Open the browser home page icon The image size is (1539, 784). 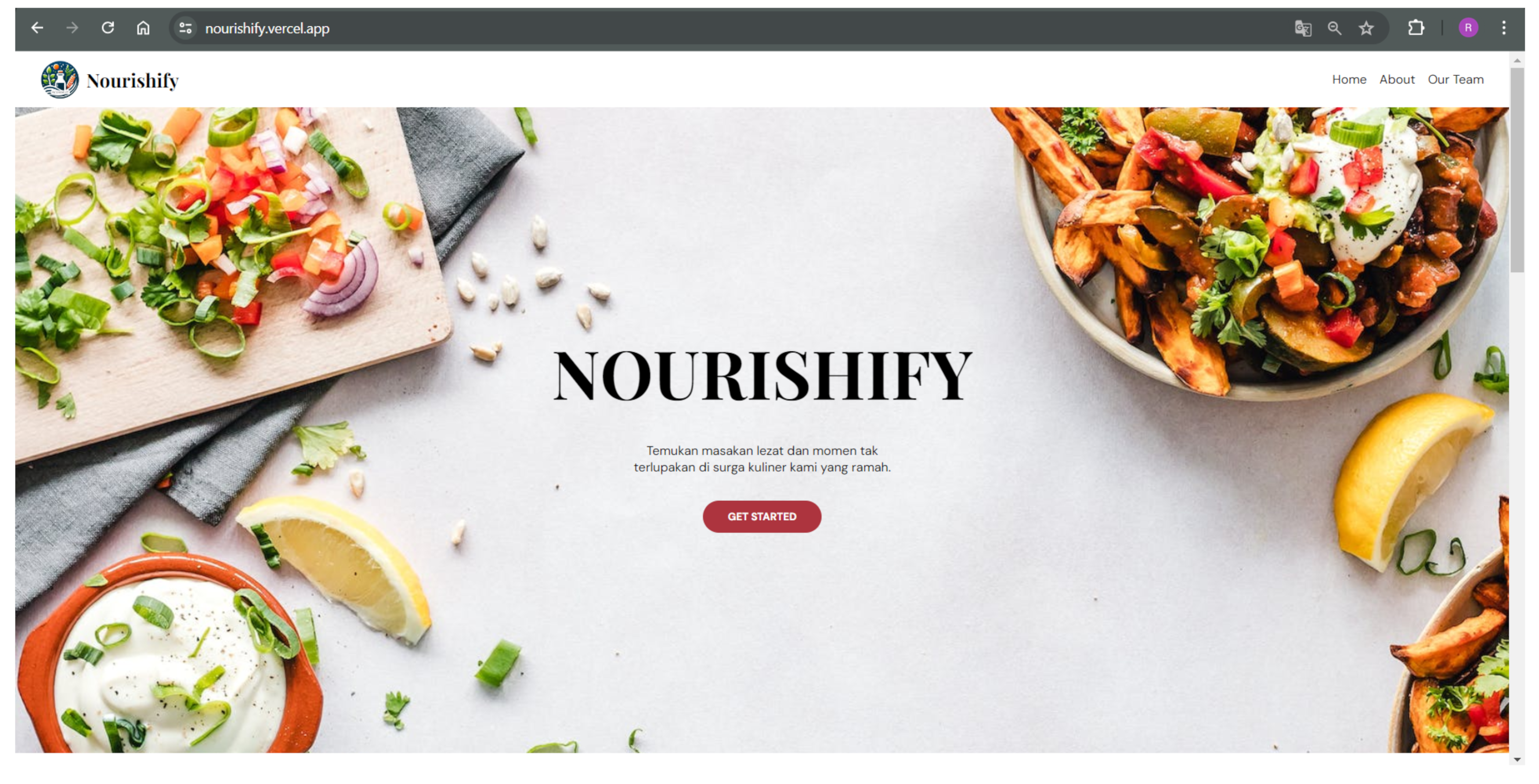(143, 28)
